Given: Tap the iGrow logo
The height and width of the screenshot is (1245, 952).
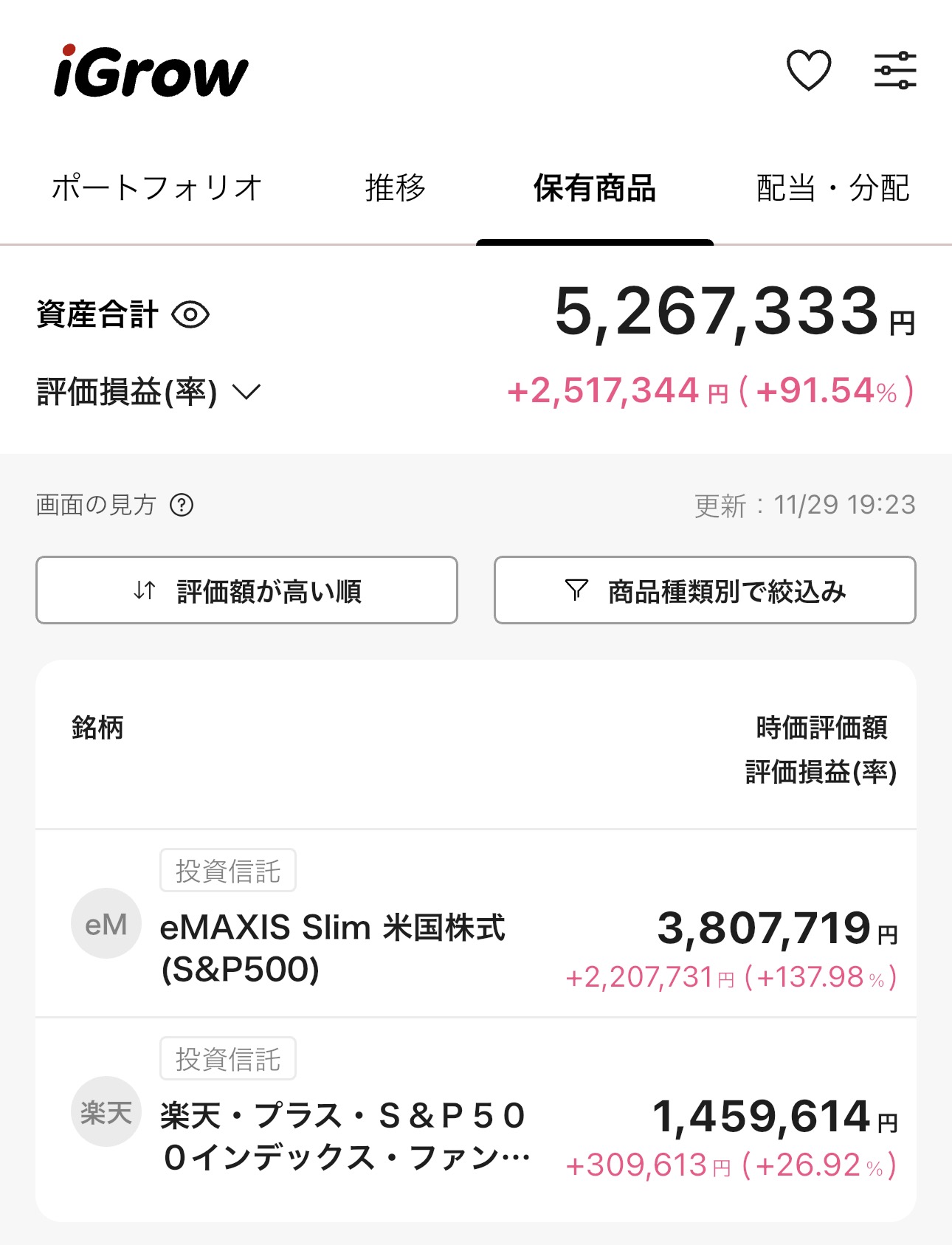Looking at the screenshot, I should 151,72.
